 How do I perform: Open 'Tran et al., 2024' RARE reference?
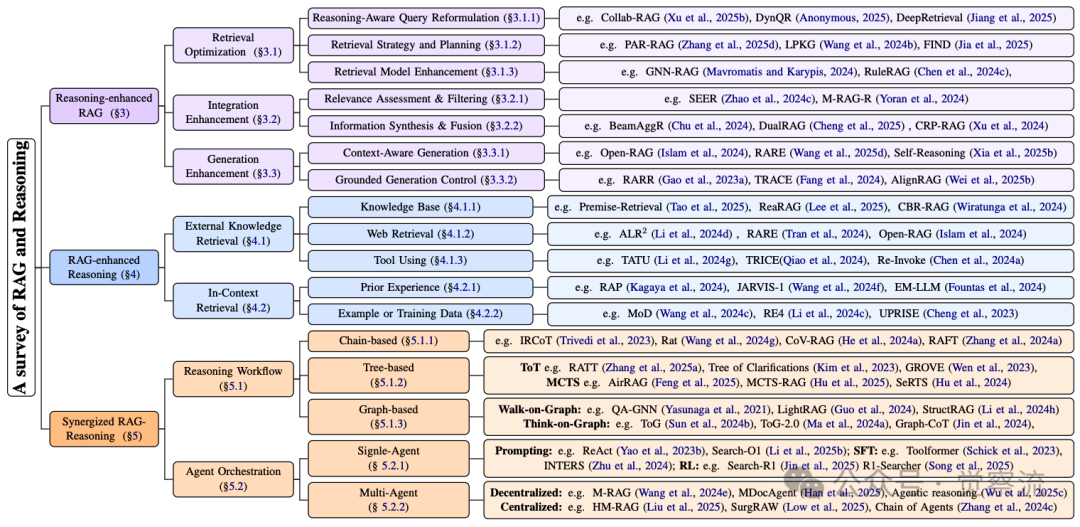(825, 234)
